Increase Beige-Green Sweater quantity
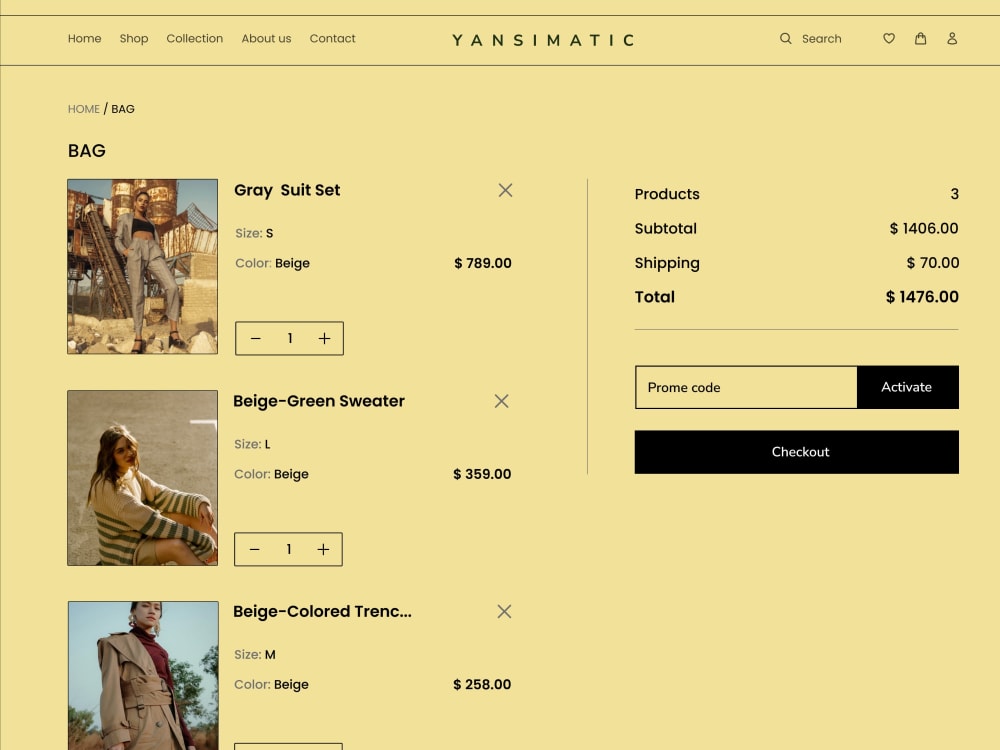This screenshot has height=750, width=1000. pyautogui.click(x=323, y=549)
